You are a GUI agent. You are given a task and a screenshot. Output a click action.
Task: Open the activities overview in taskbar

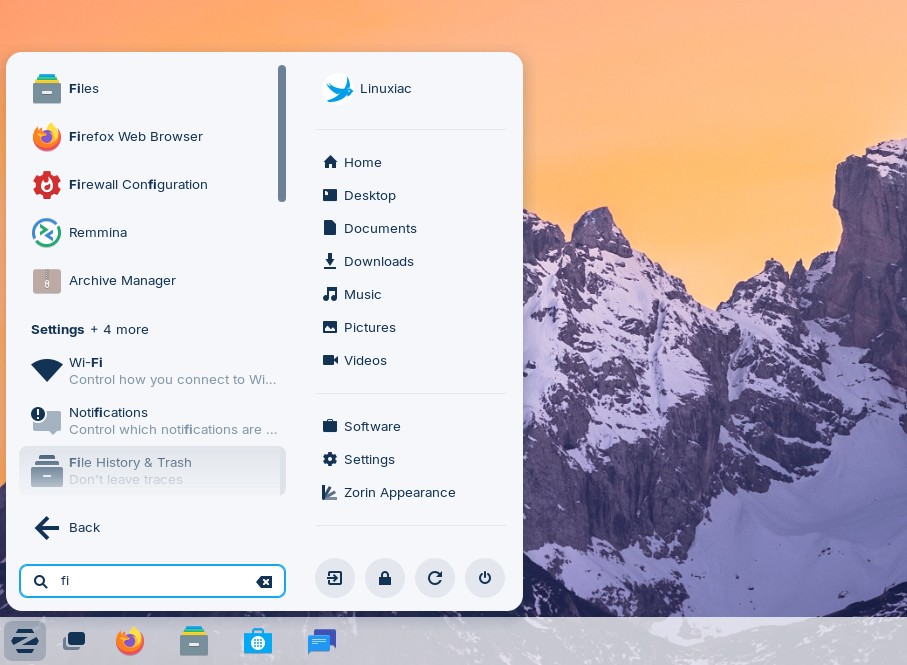coord(74,641)
